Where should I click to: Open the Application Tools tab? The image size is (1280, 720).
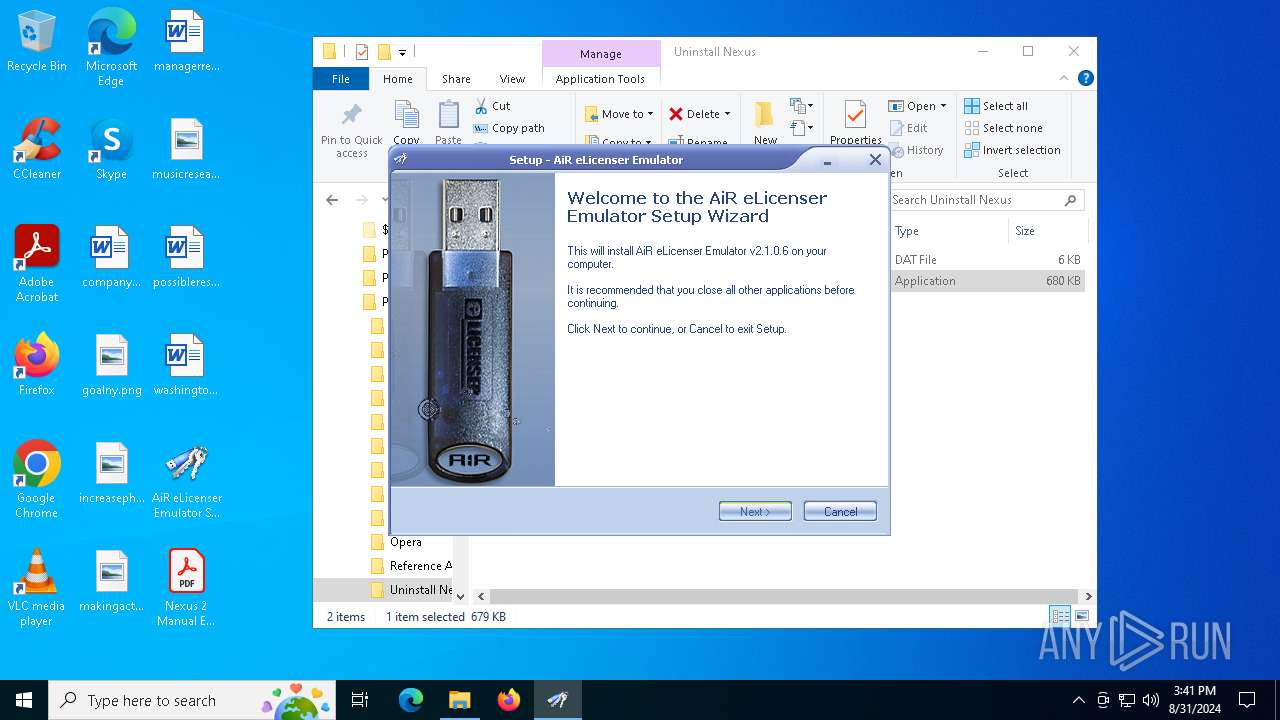600,79
